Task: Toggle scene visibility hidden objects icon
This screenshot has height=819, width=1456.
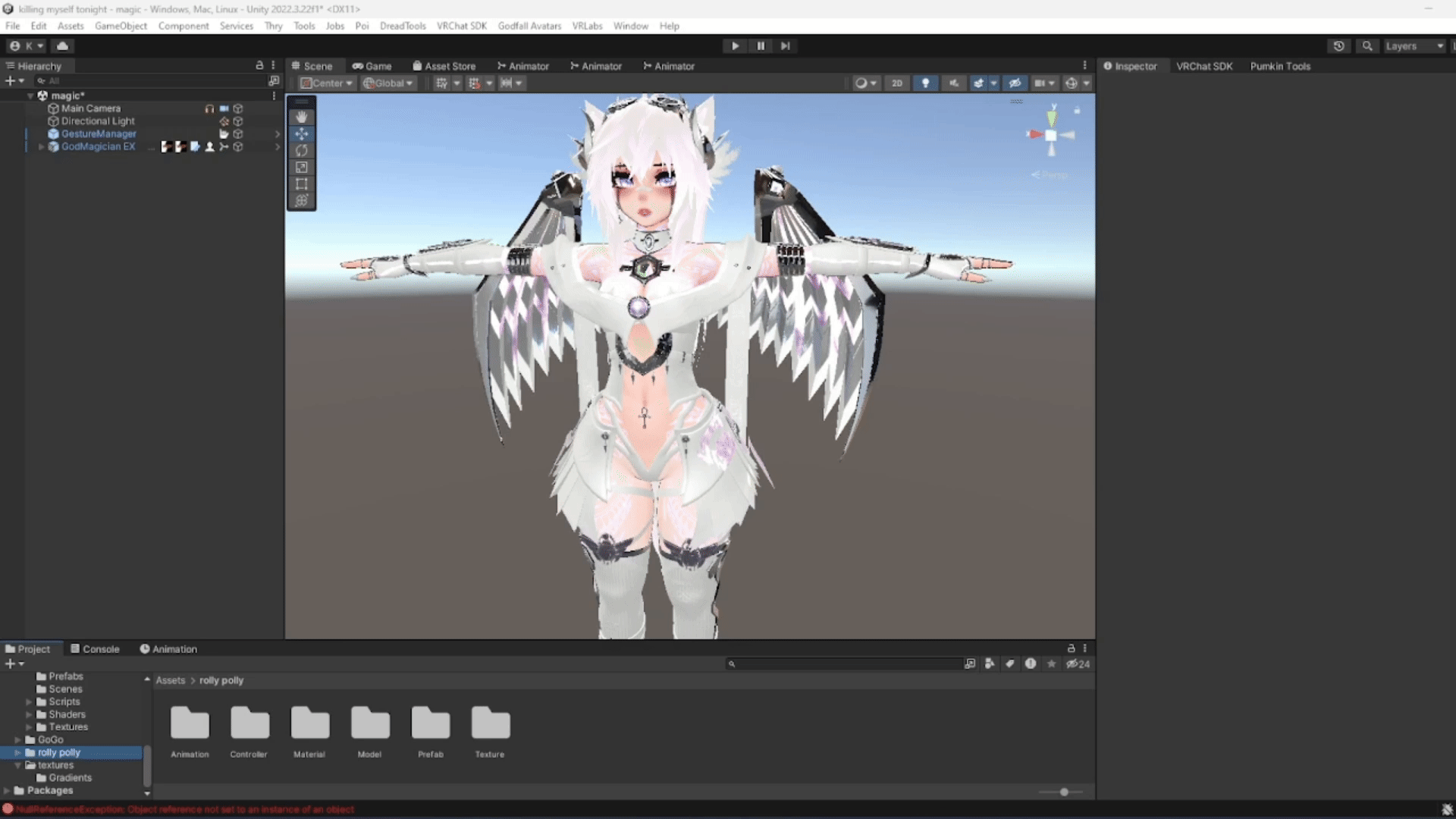Action: click(x=1015, y=83)
